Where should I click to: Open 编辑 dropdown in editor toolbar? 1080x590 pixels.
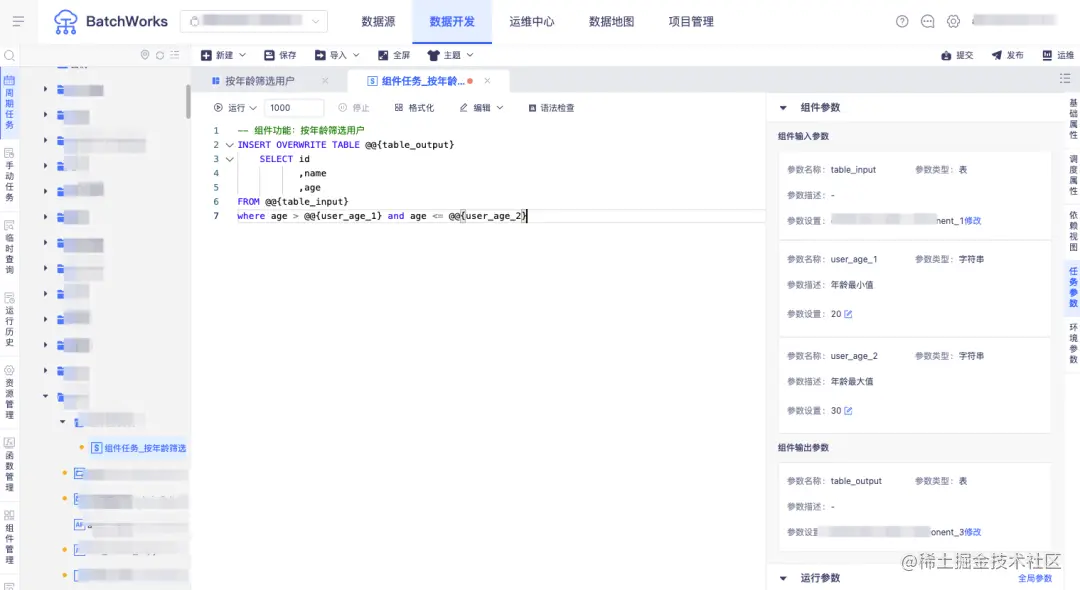pyautogui.click(x=481, y=107)
